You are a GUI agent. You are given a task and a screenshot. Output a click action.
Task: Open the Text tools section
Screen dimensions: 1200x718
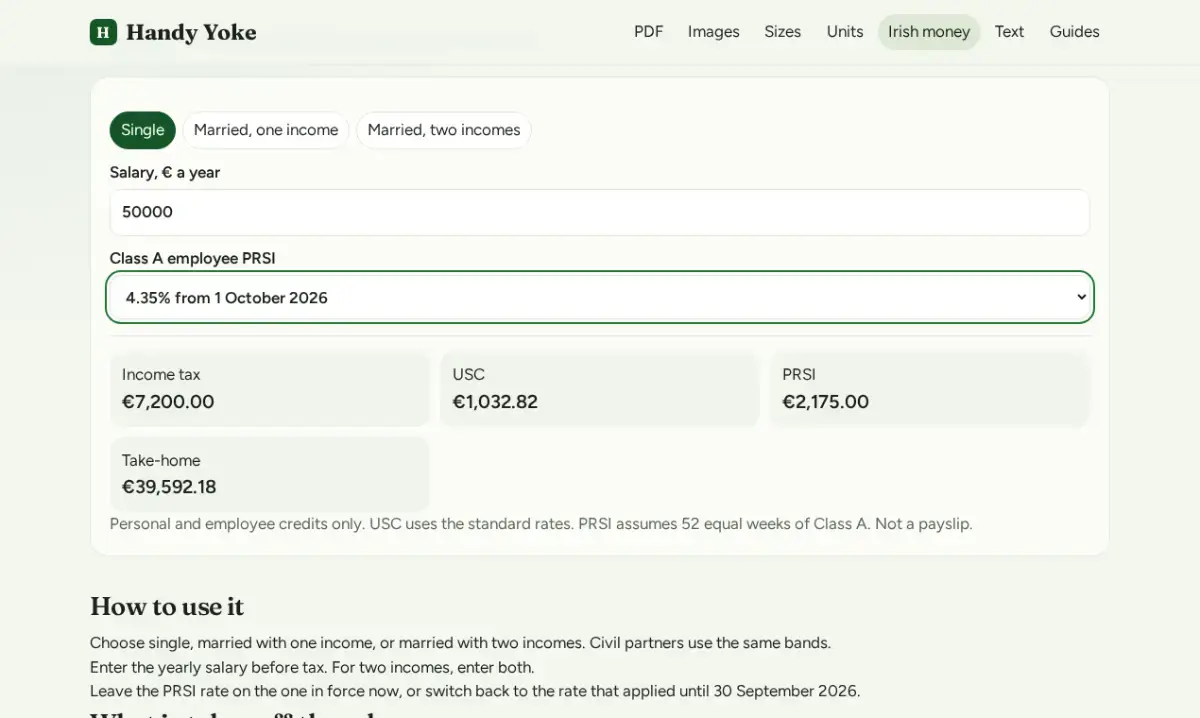[1009, 32]
